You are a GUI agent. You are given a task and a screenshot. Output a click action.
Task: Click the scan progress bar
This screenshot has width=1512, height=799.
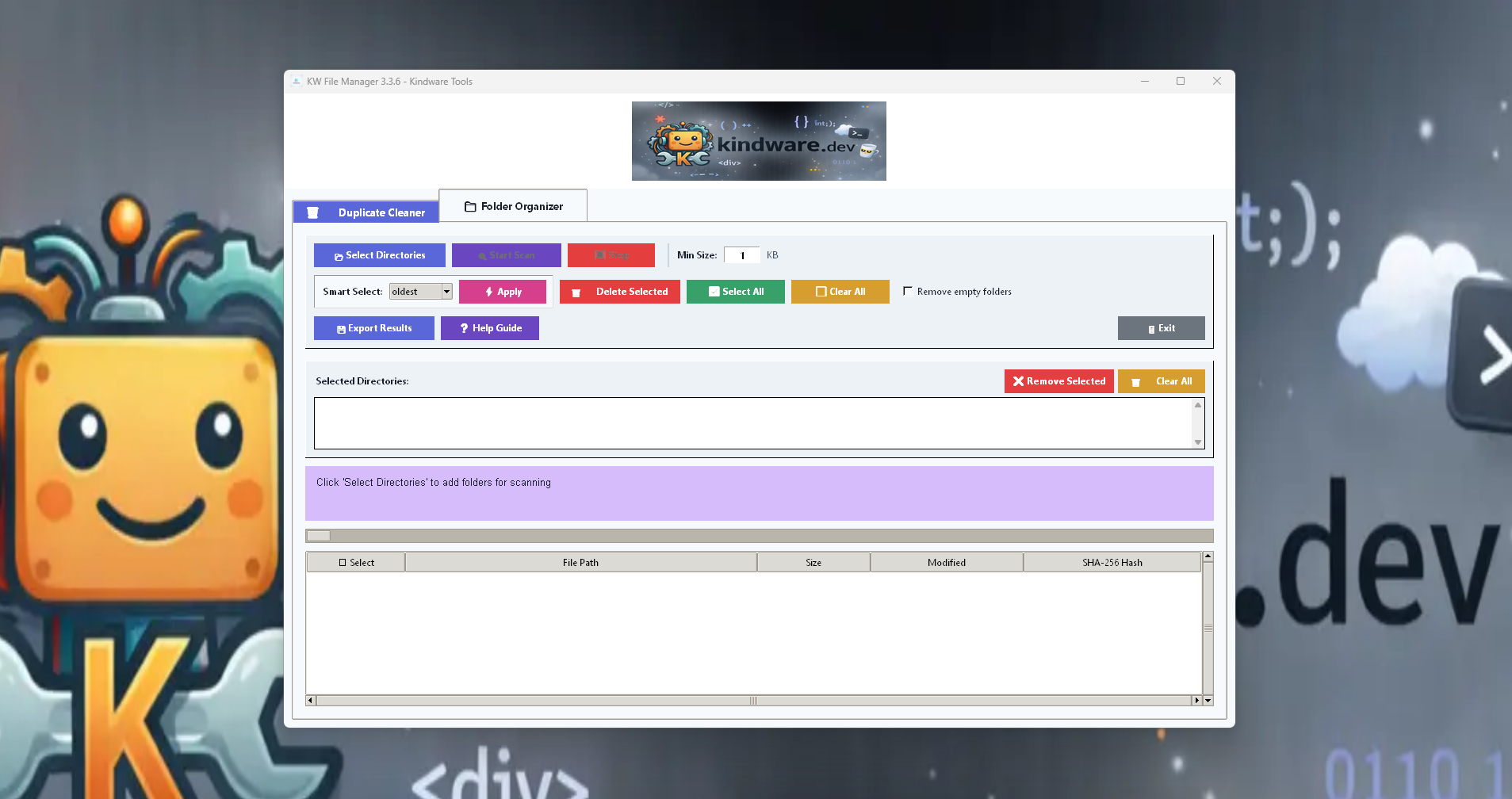pyautogui.click(x=759, y=536)
